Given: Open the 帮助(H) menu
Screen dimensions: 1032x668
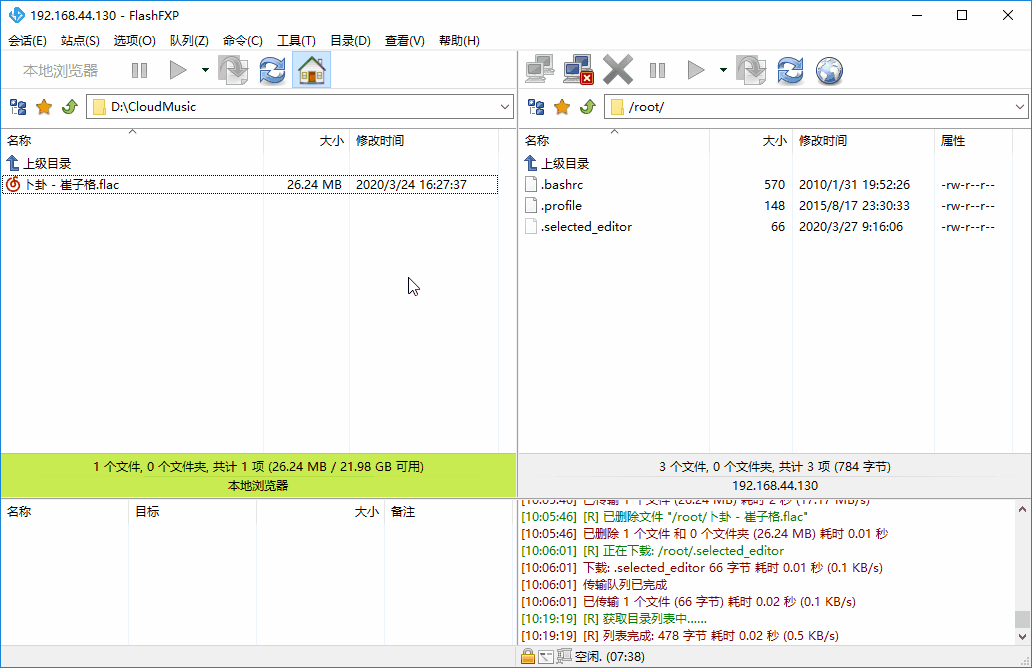Looking at the screenshot, I should [459, 41].
